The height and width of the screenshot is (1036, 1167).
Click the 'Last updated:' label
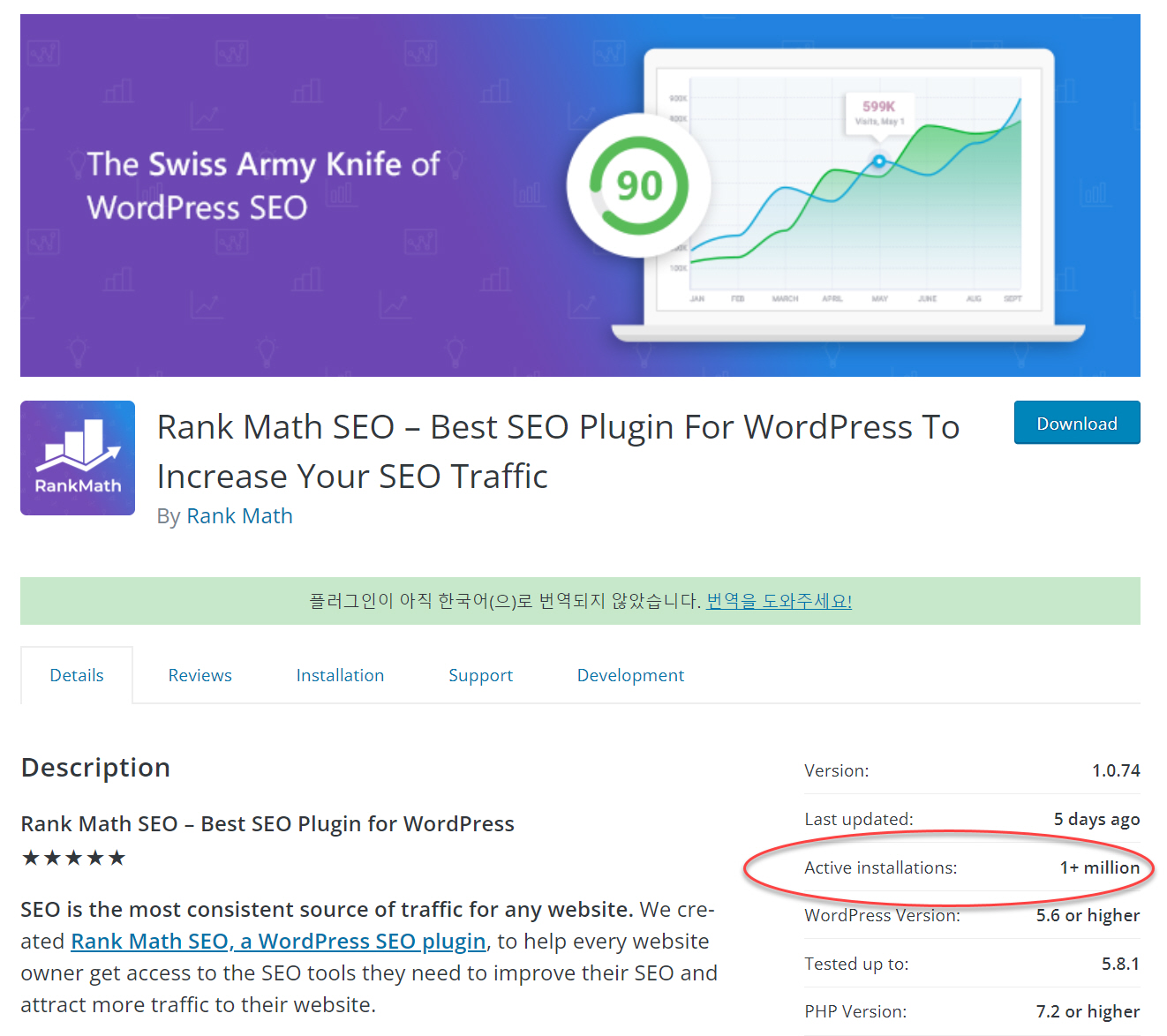tap(858, 819)
